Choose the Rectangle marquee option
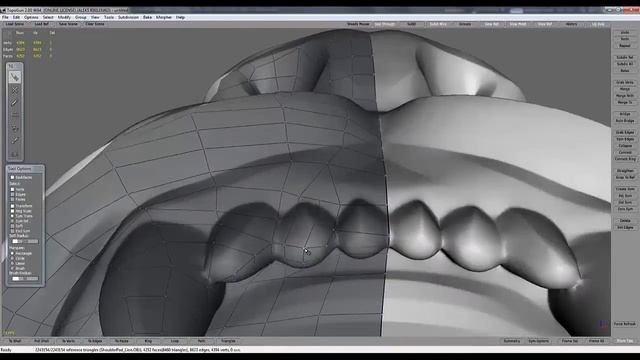 click(12, 253)
